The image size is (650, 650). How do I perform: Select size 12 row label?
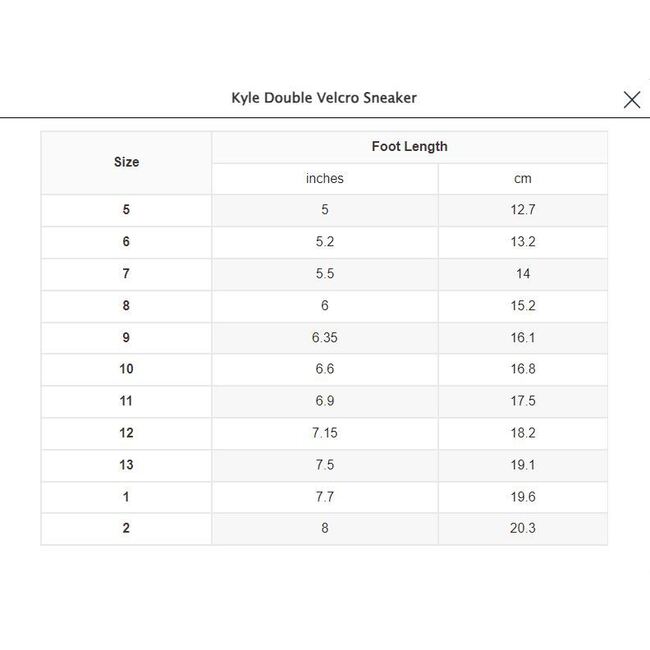(x=126, y=433)
